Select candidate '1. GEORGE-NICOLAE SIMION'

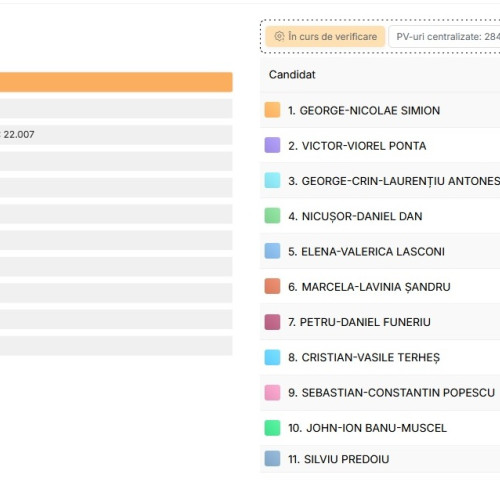364,110
